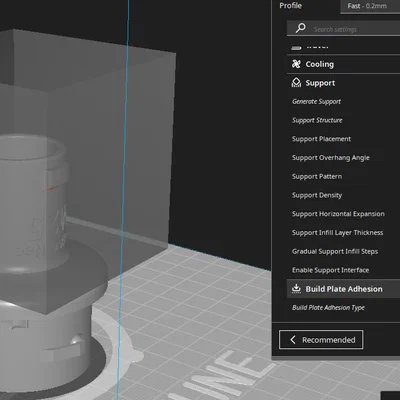The height and width of the screenshot is (400, 400).
Task: Click the back chevron on Recommended
Action: [x=293, y=340]
